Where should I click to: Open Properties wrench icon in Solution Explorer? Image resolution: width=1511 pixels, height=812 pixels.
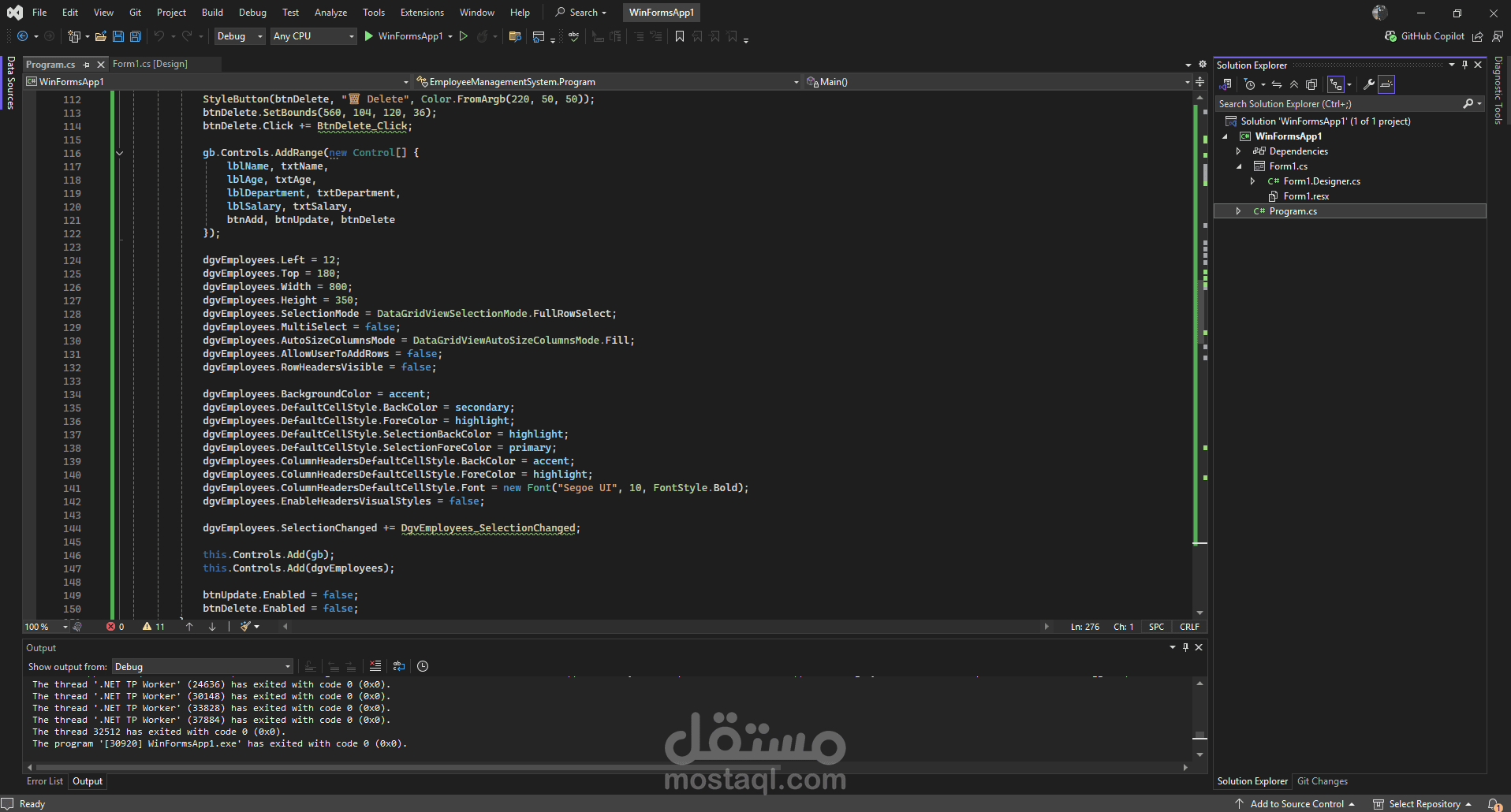1369,84
